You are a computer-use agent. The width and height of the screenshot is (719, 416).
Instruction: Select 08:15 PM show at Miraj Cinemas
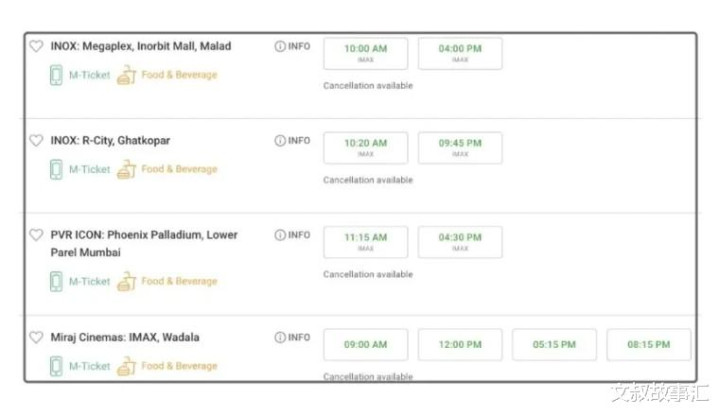click(649, 344)
